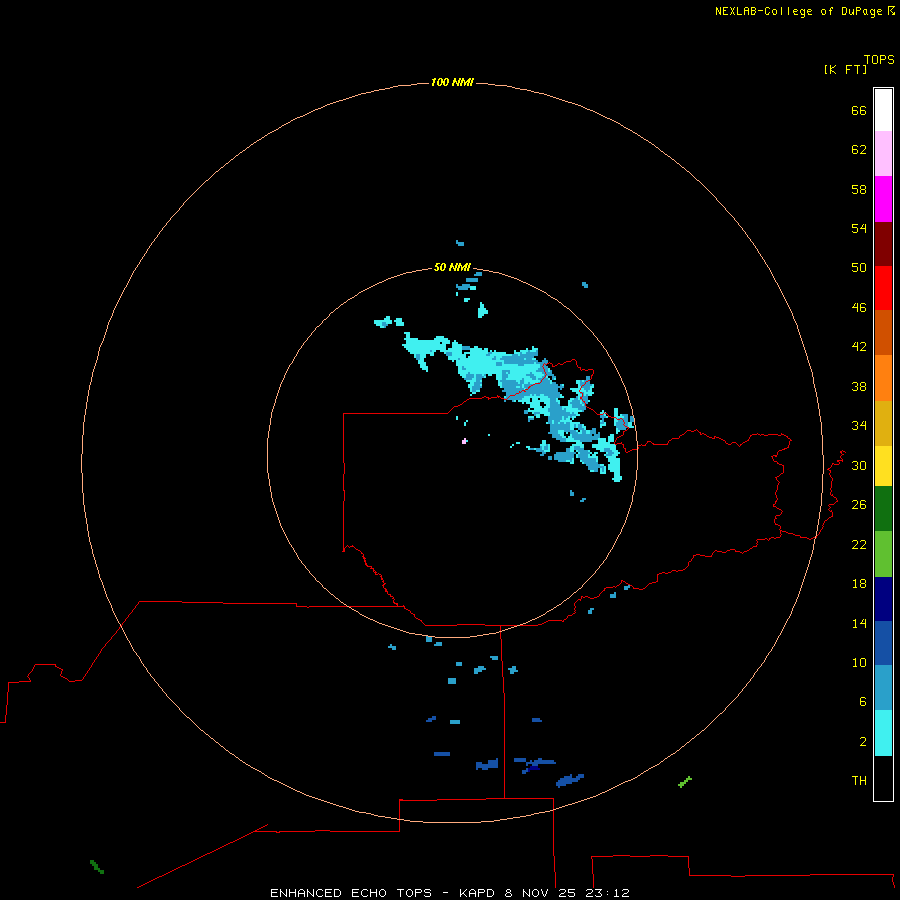Click the 2 legend value

(862, 741)
